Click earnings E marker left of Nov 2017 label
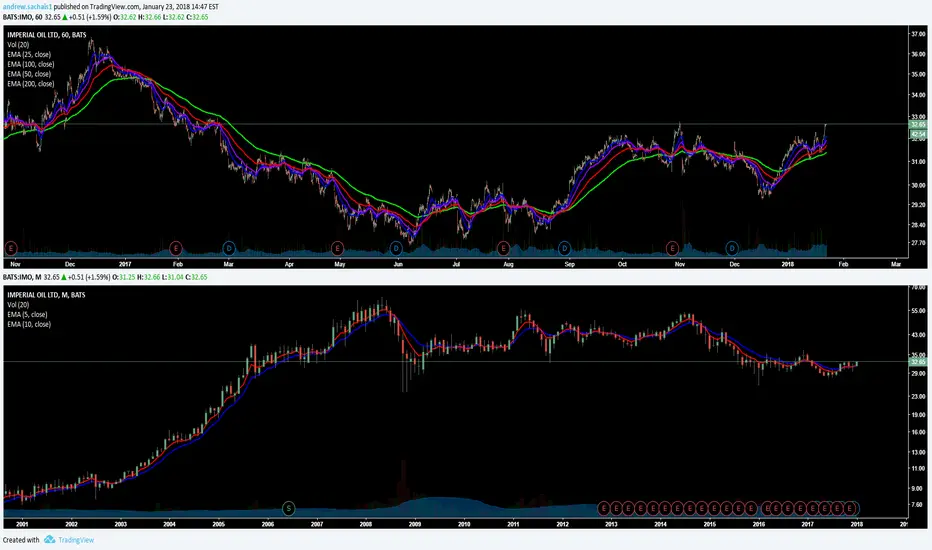This screenshot has width=932, height=550. click(x=672, y=247)
